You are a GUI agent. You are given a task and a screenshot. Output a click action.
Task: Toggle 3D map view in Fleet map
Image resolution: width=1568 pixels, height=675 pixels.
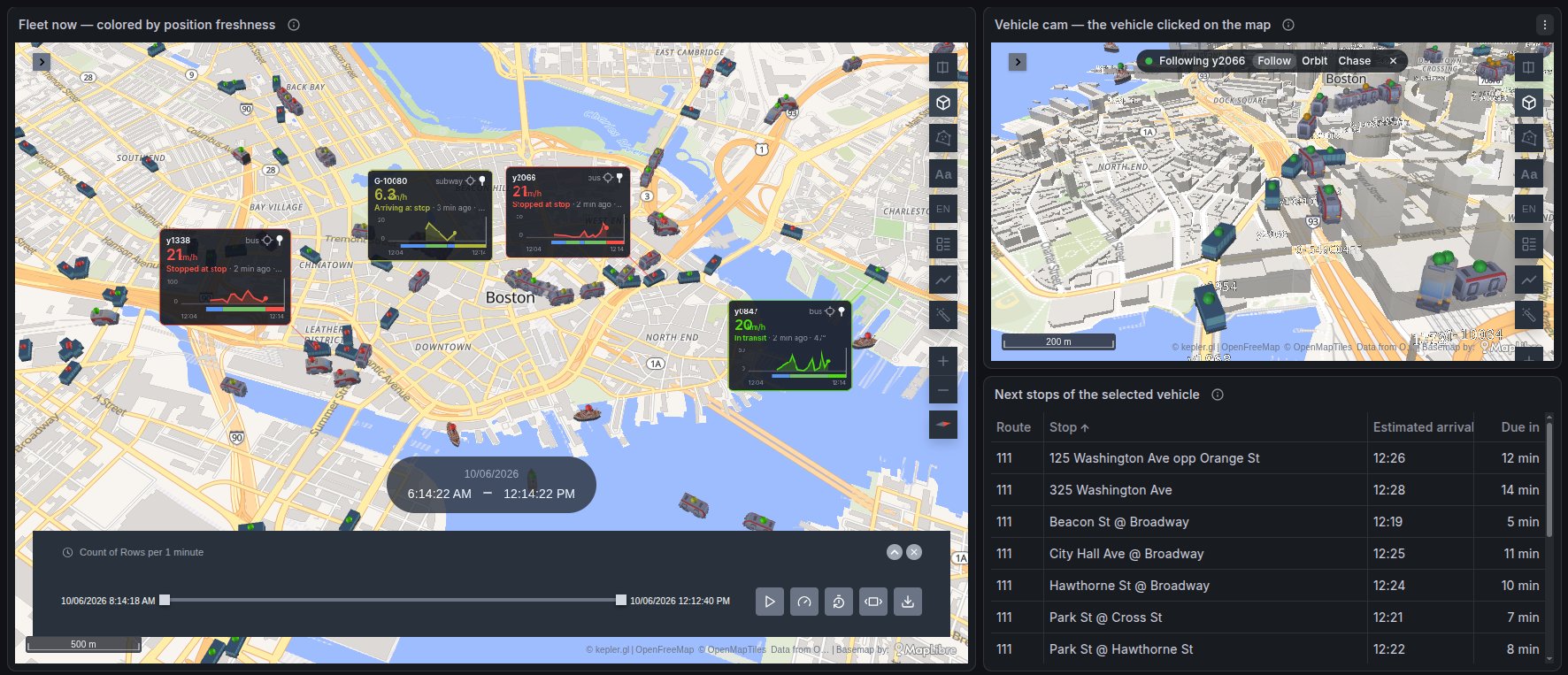tap(943, 103)
